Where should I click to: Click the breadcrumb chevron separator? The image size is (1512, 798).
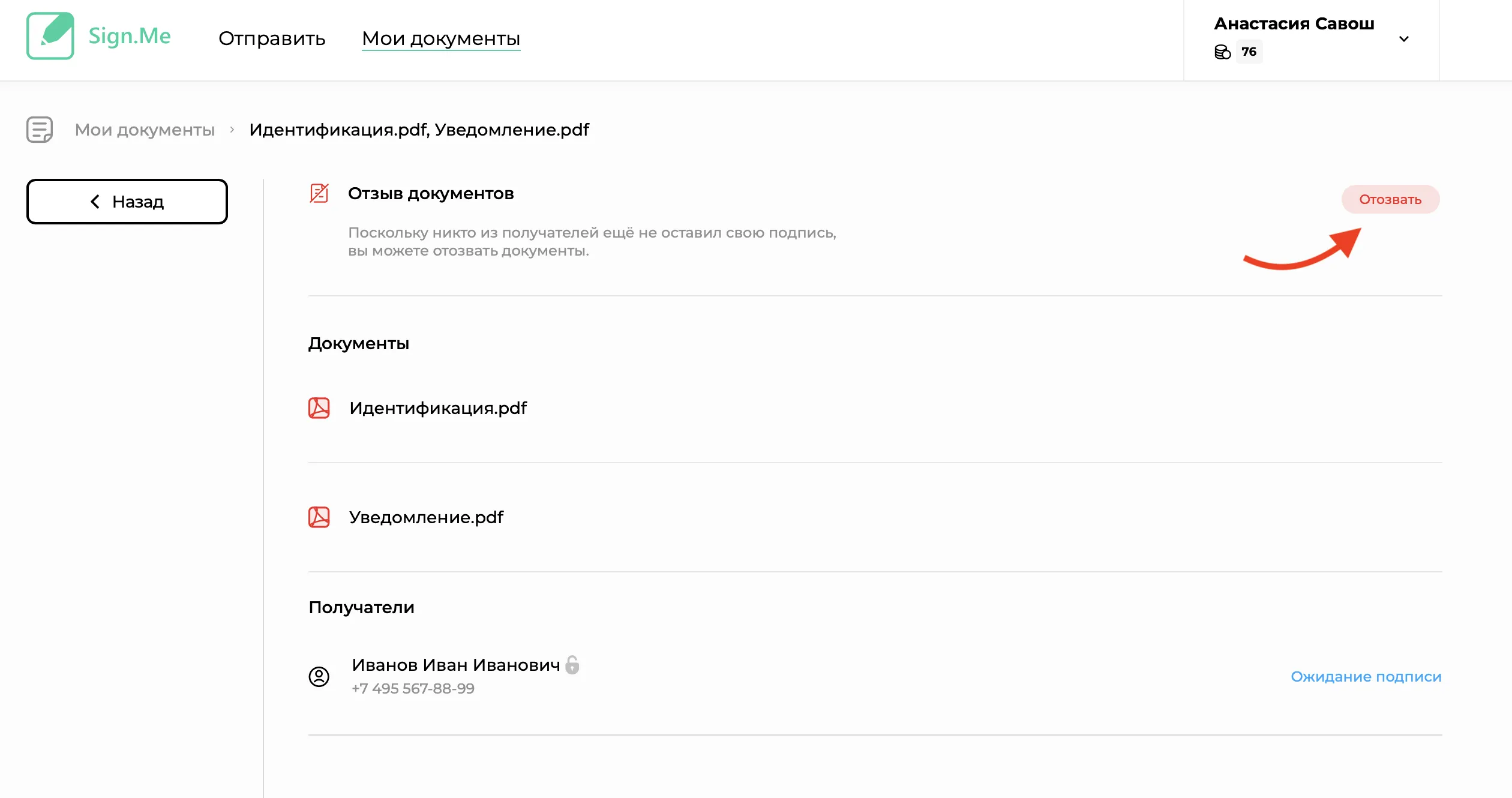(232, 130)
